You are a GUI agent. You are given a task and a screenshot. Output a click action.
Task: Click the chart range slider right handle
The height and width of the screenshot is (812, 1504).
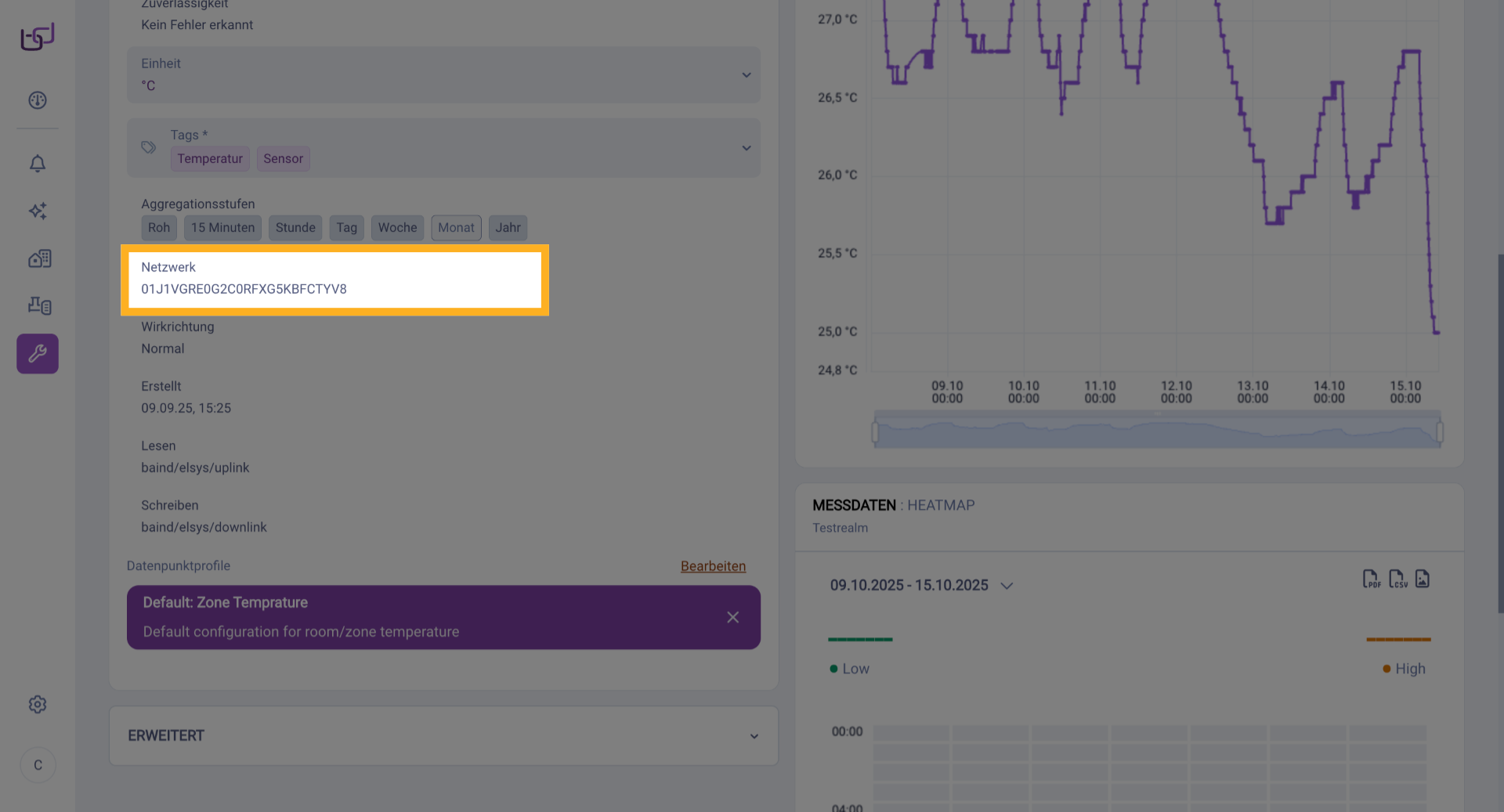1439,431
